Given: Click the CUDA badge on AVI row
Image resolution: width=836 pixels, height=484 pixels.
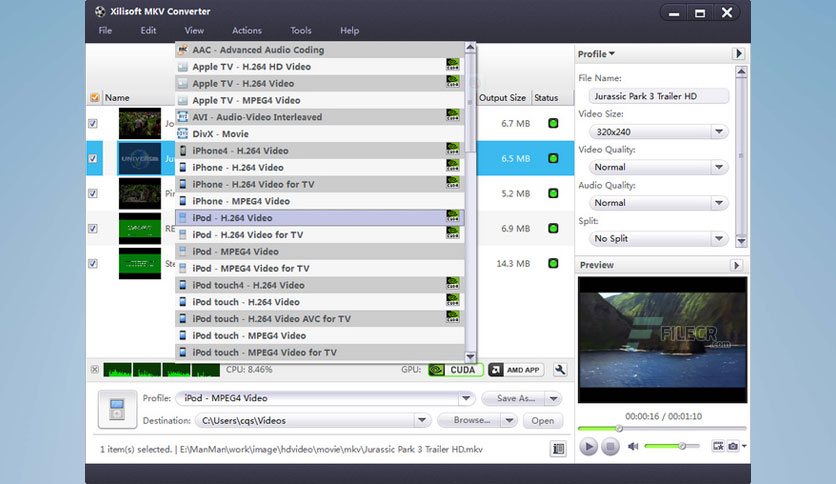Looking at the screenshot, I should tap(453, 115).
